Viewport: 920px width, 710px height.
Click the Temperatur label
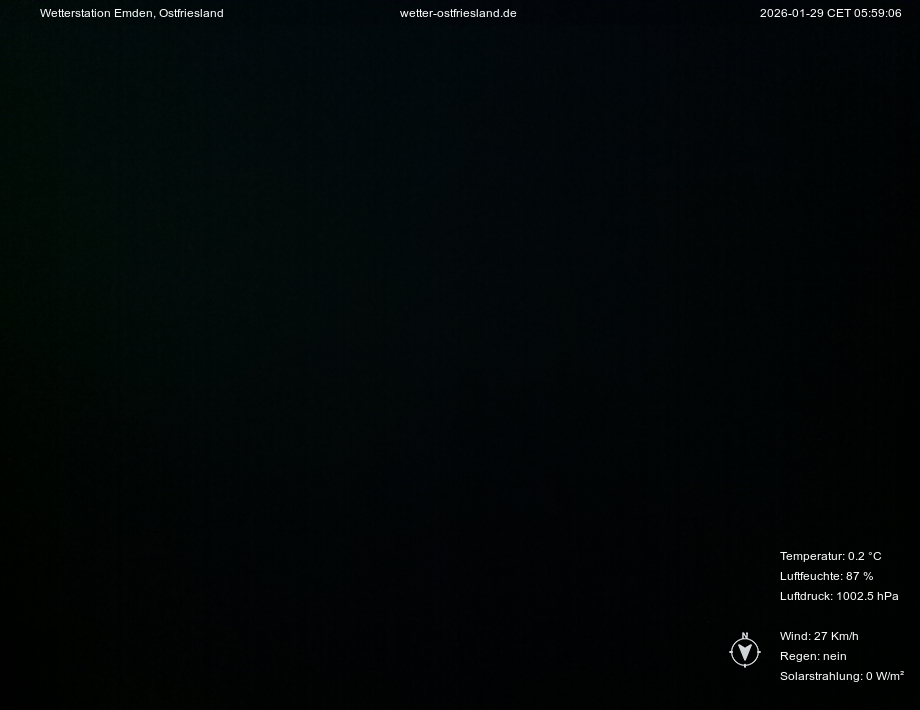coord(811,556)
